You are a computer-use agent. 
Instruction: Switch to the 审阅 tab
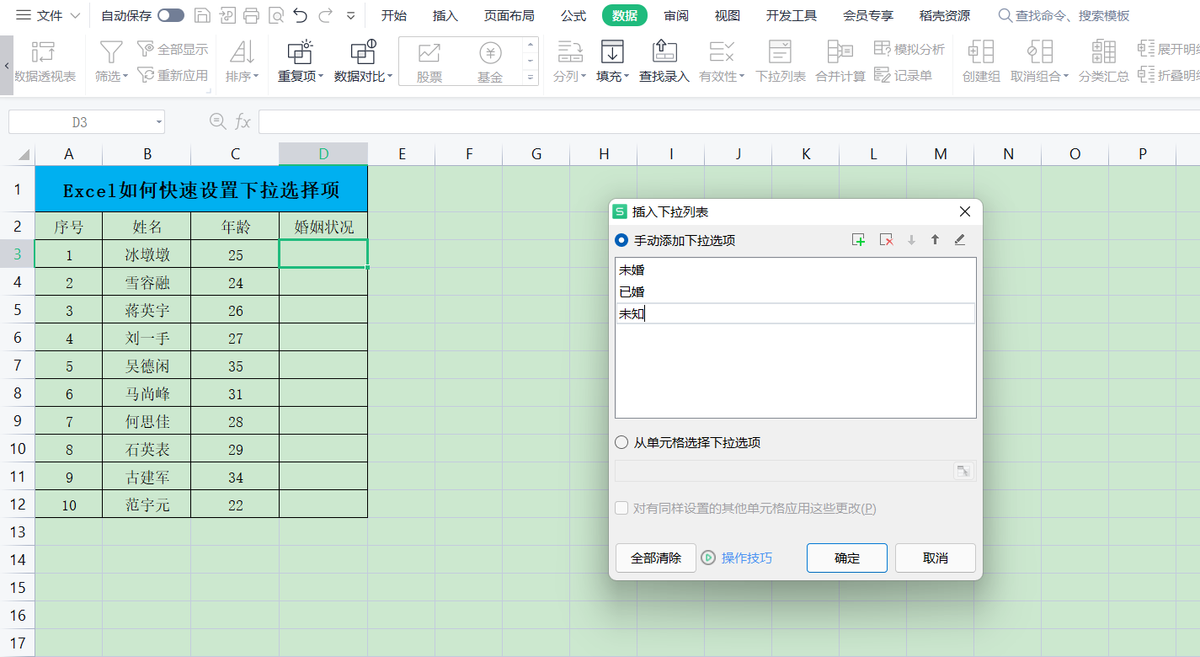pyautogui.click(x=676, y=16)
